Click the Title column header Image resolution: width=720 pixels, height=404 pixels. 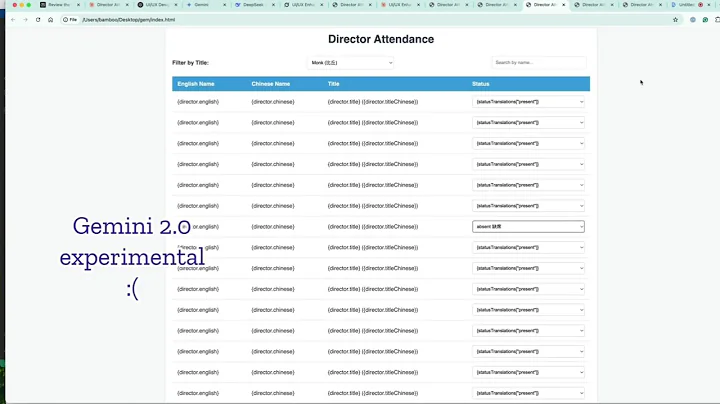click(333, 84)
